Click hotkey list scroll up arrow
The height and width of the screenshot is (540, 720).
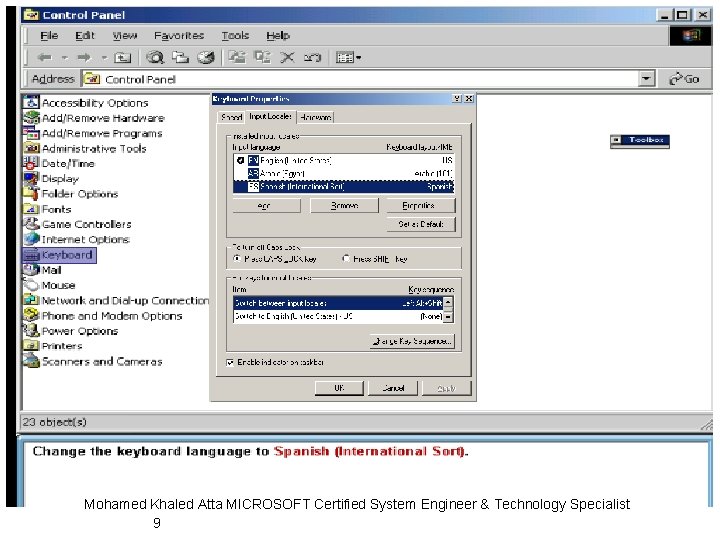[448, 303]
